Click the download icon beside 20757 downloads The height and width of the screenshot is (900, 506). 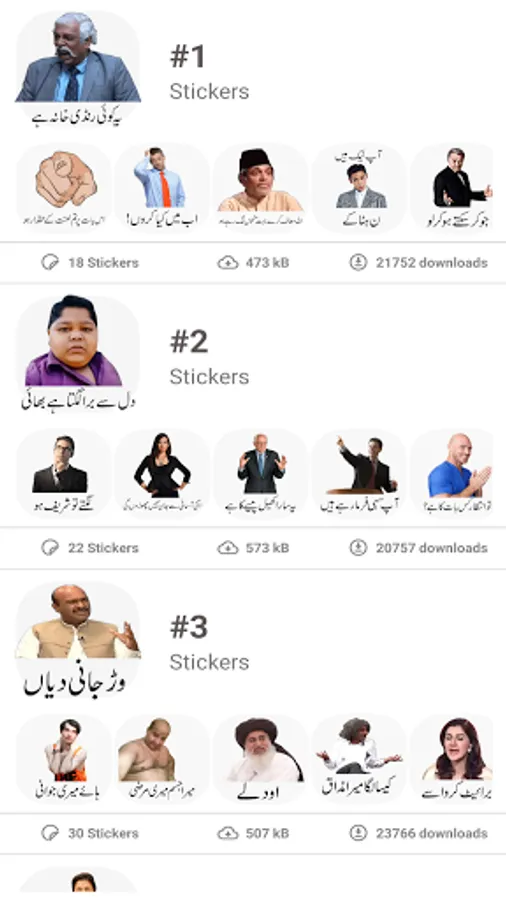coord(358,548)
